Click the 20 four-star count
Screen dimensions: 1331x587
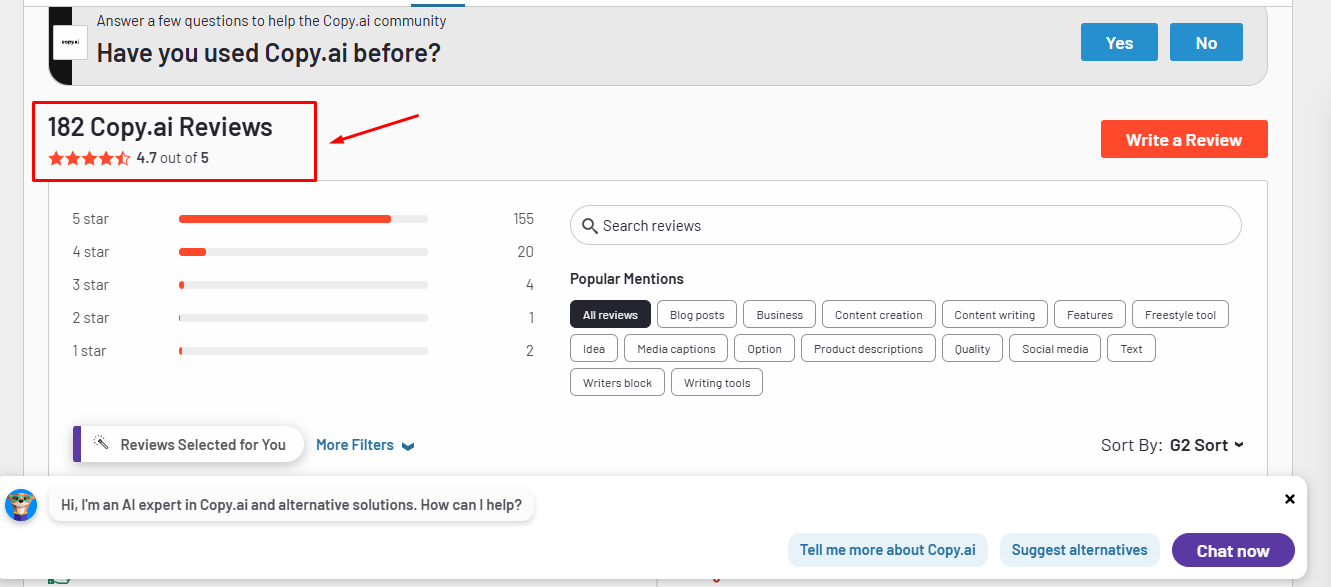click(526, 252)
